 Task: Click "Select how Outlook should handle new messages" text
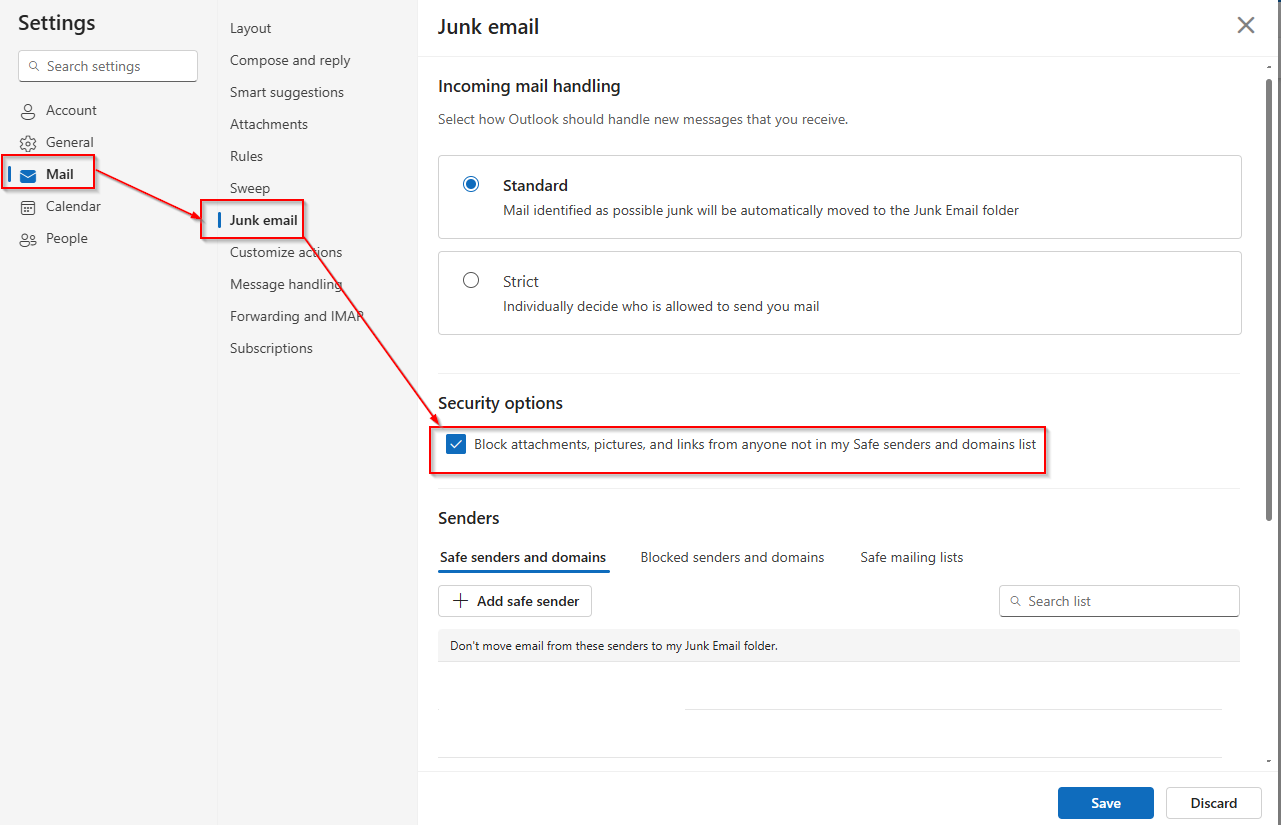(x=643, y=119)
